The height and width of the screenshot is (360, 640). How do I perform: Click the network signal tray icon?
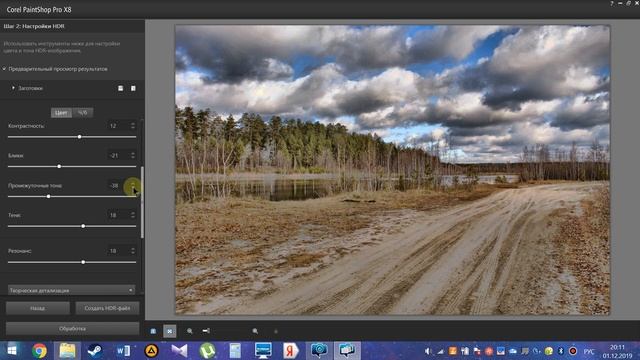(440, 351)
